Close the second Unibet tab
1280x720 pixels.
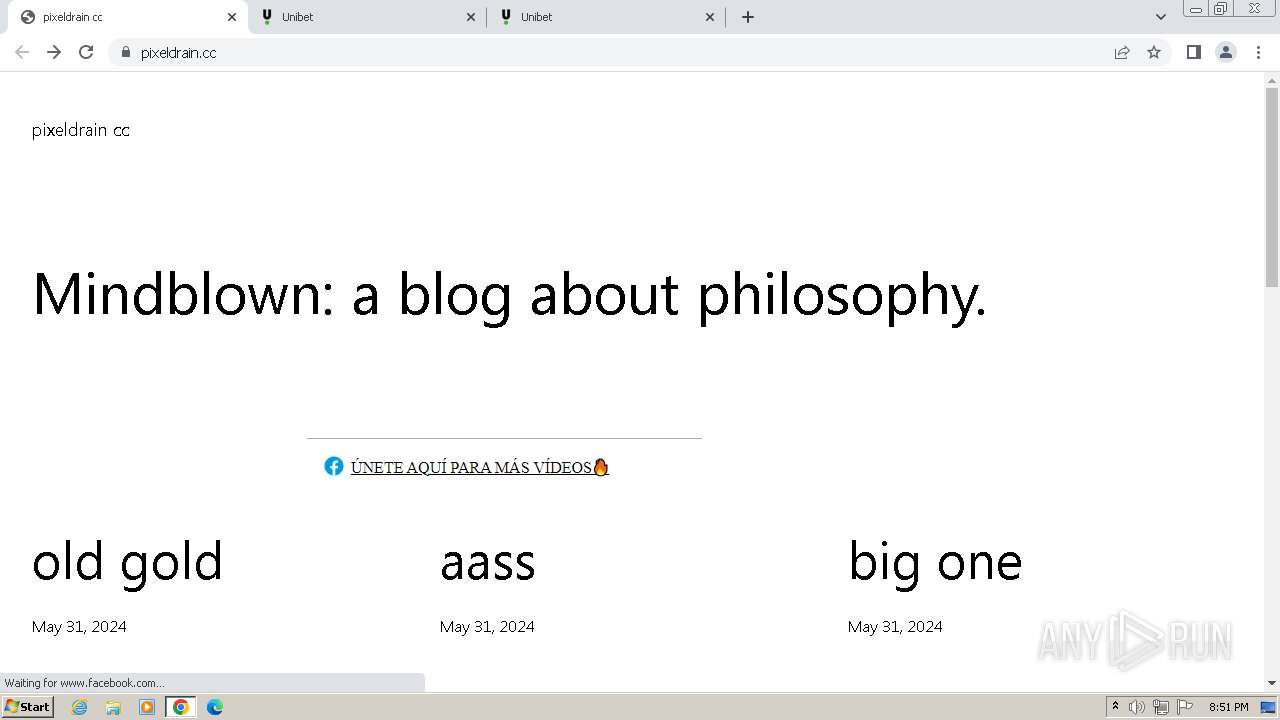pyautogui.click(x=710, y=17)
